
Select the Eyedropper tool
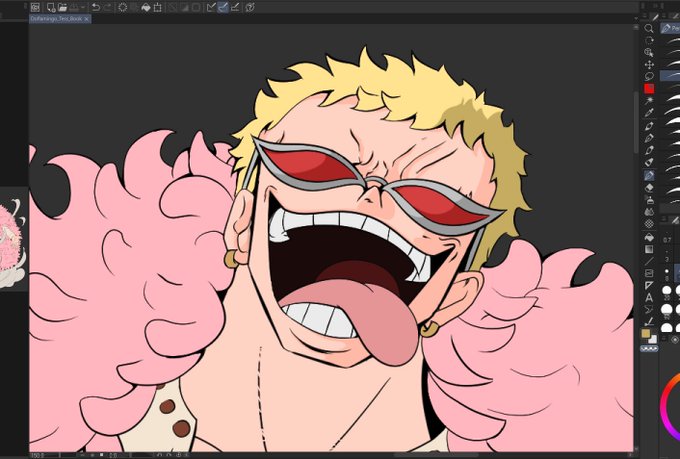click(649, 113)
